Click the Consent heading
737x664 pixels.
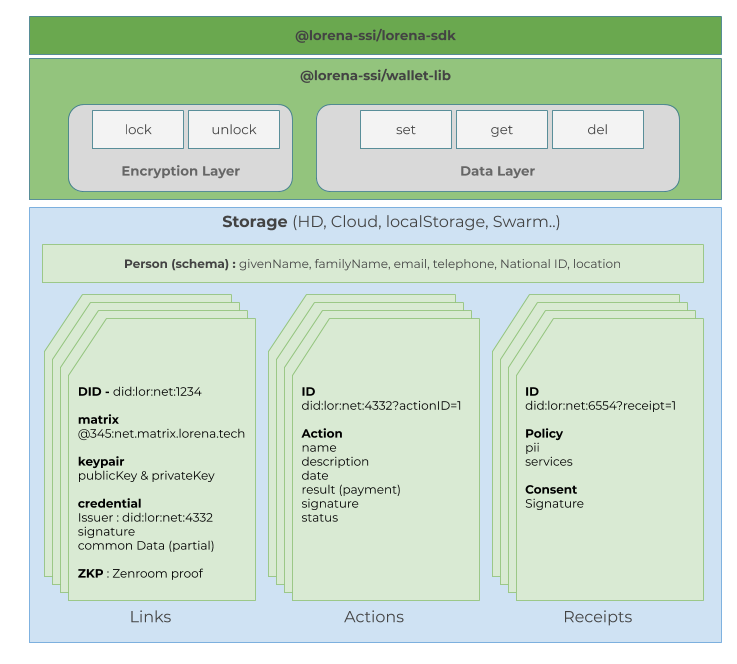click(x=551, y=490)
